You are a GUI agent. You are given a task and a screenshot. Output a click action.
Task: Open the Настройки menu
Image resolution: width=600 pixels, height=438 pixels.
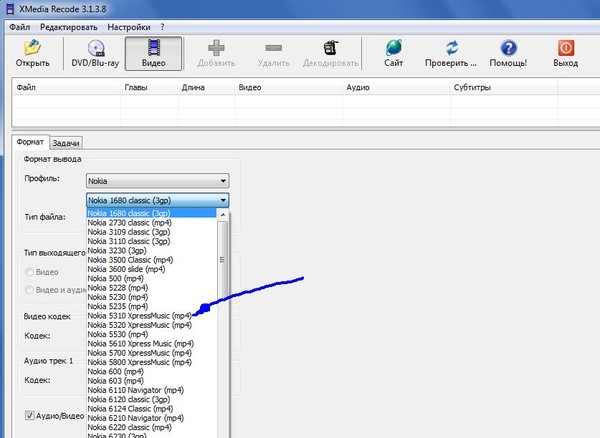[x=129, y=27]
